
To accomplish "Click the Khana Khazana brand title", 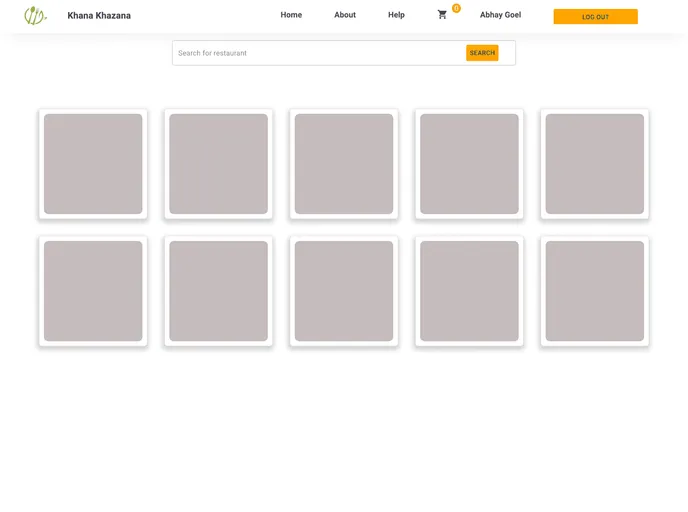I will tap(99, 16).
